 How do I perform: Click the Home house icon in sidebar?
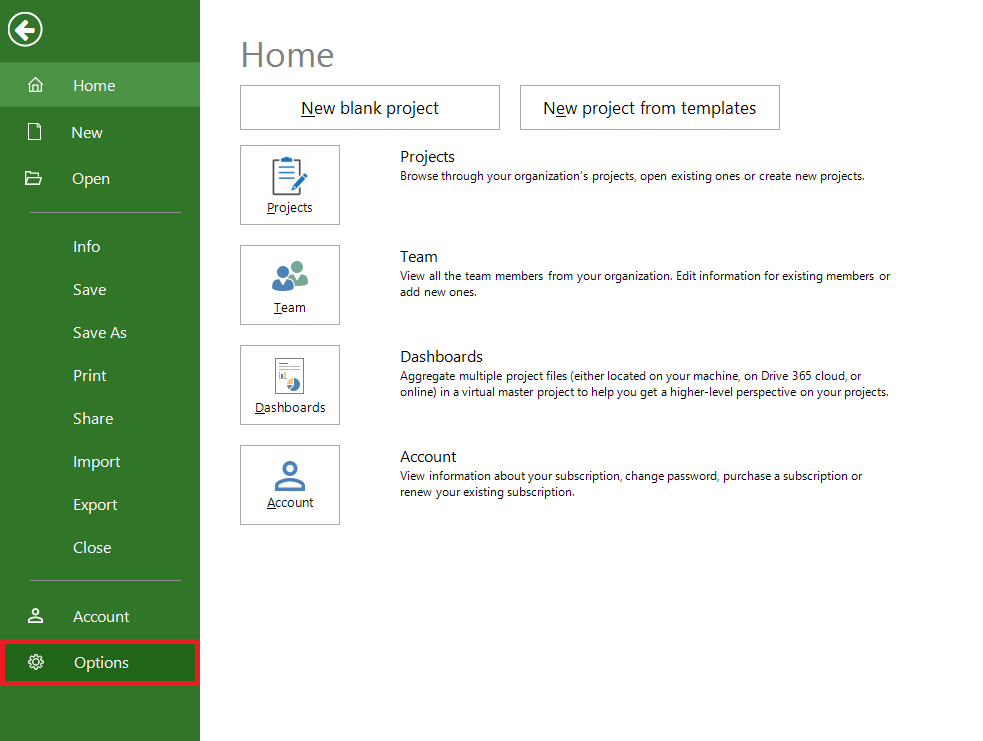(36, 85)
